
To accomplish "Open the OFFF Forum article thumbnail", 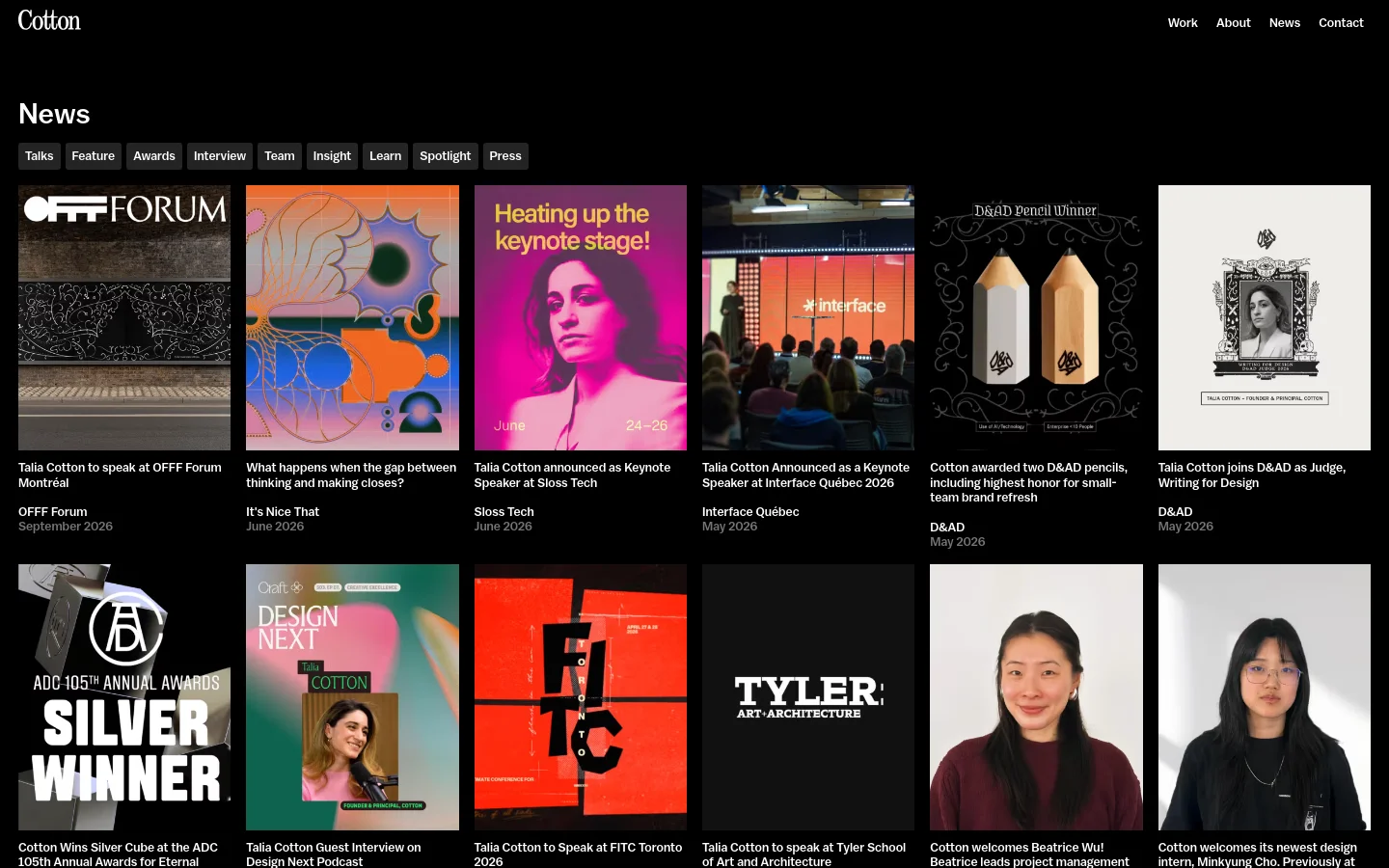I will [x=124, y=317].
